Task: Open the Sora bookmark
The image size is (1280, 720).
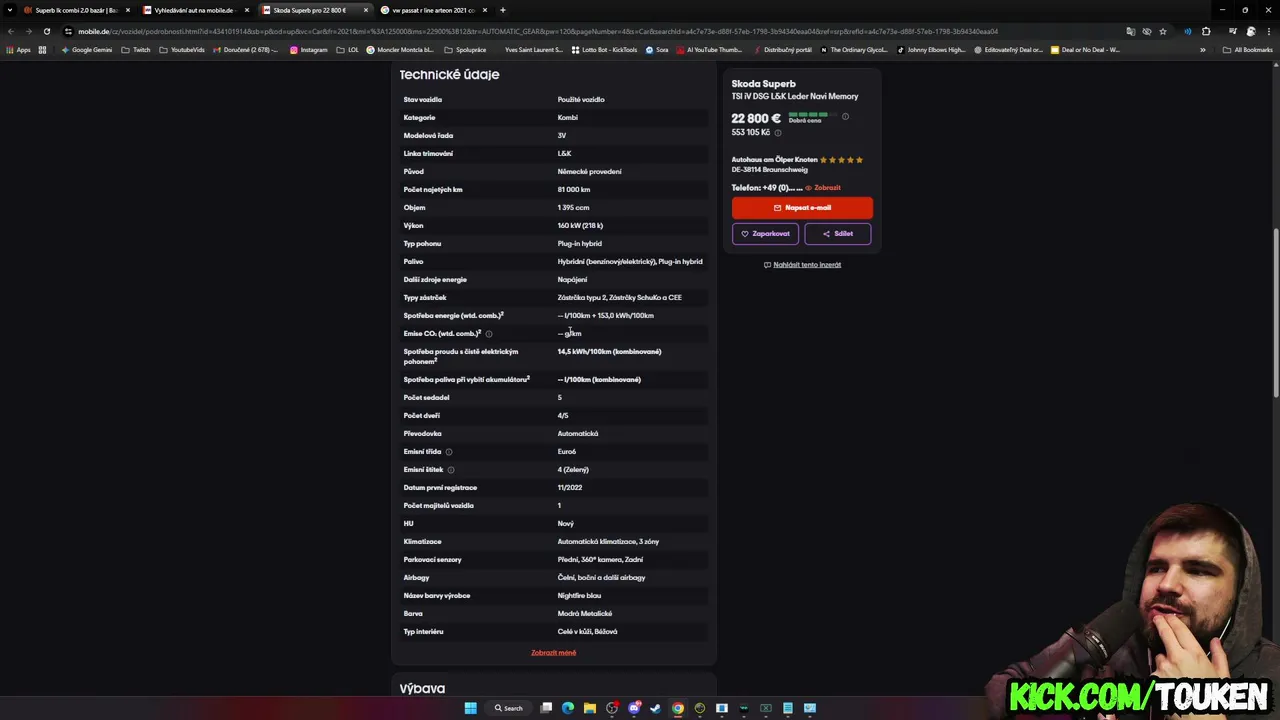Action: (657, 49)
